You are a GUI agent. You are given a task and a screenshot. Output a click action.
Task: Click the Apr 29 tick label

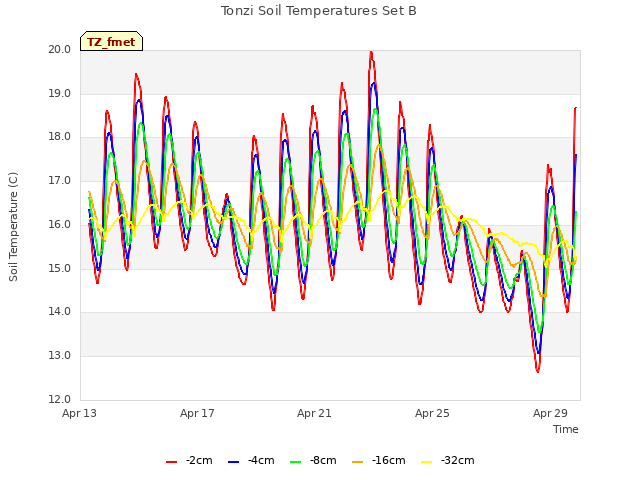[550, 413]
